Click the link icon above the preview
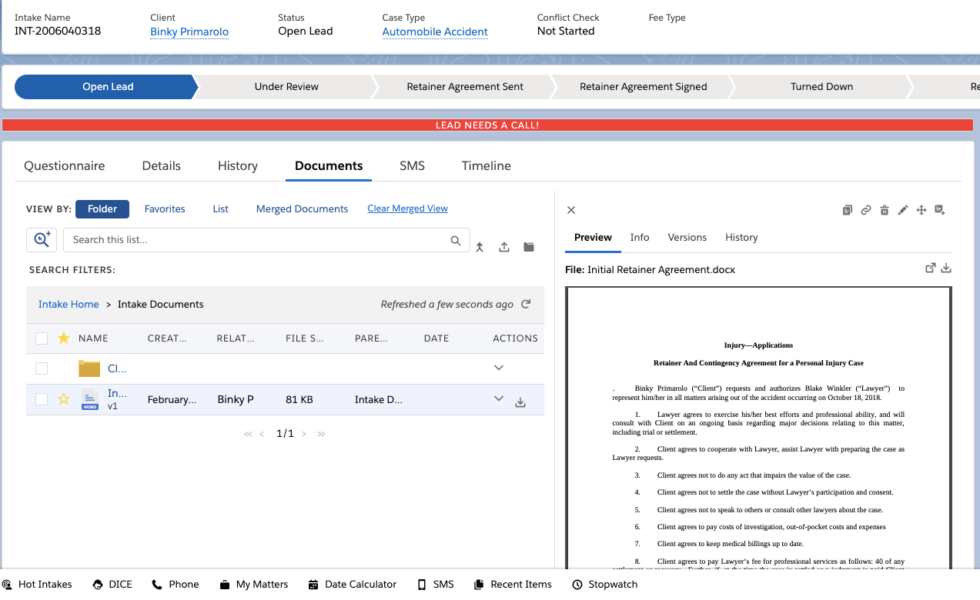Screen dimensions: 980x600 coord(866,210)
